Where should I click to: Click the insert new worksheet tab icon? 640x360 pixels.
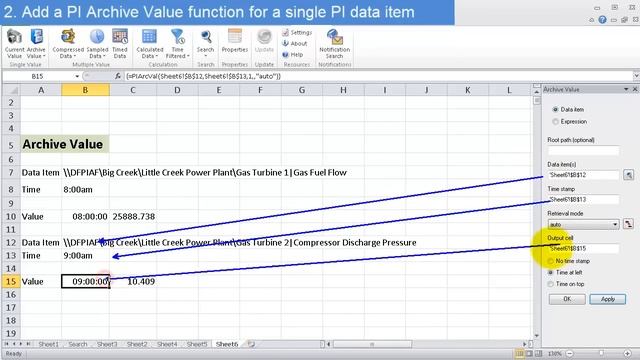(x=251, y=344)
